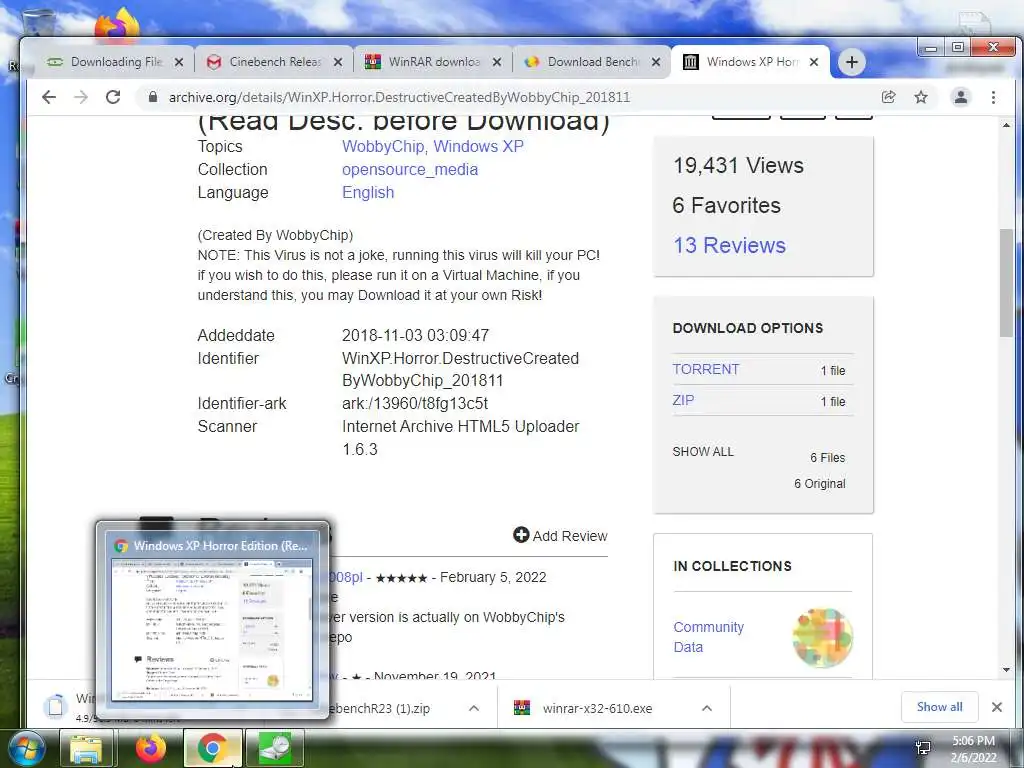Click the 6 Favorites text
This screenshot has width=1024, height=768.
click(726, 206)
